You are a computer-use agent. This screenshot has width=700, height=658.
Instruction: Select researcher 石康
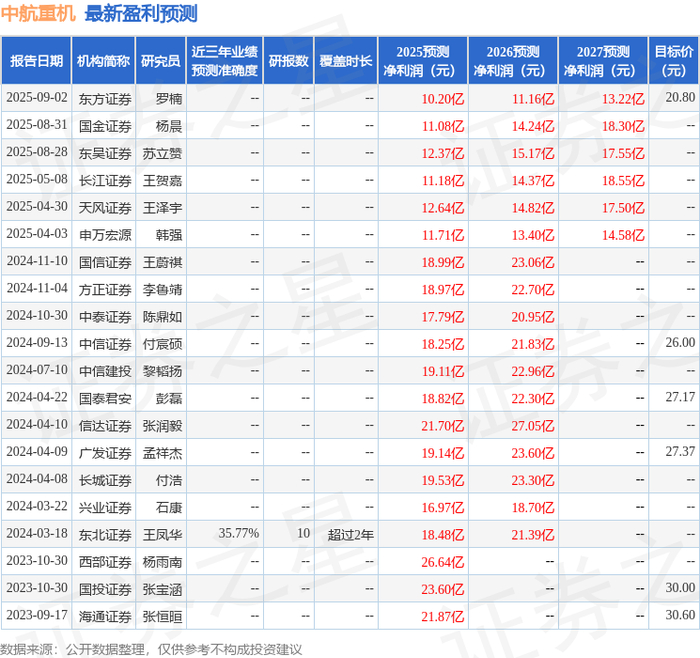[169, 507]
